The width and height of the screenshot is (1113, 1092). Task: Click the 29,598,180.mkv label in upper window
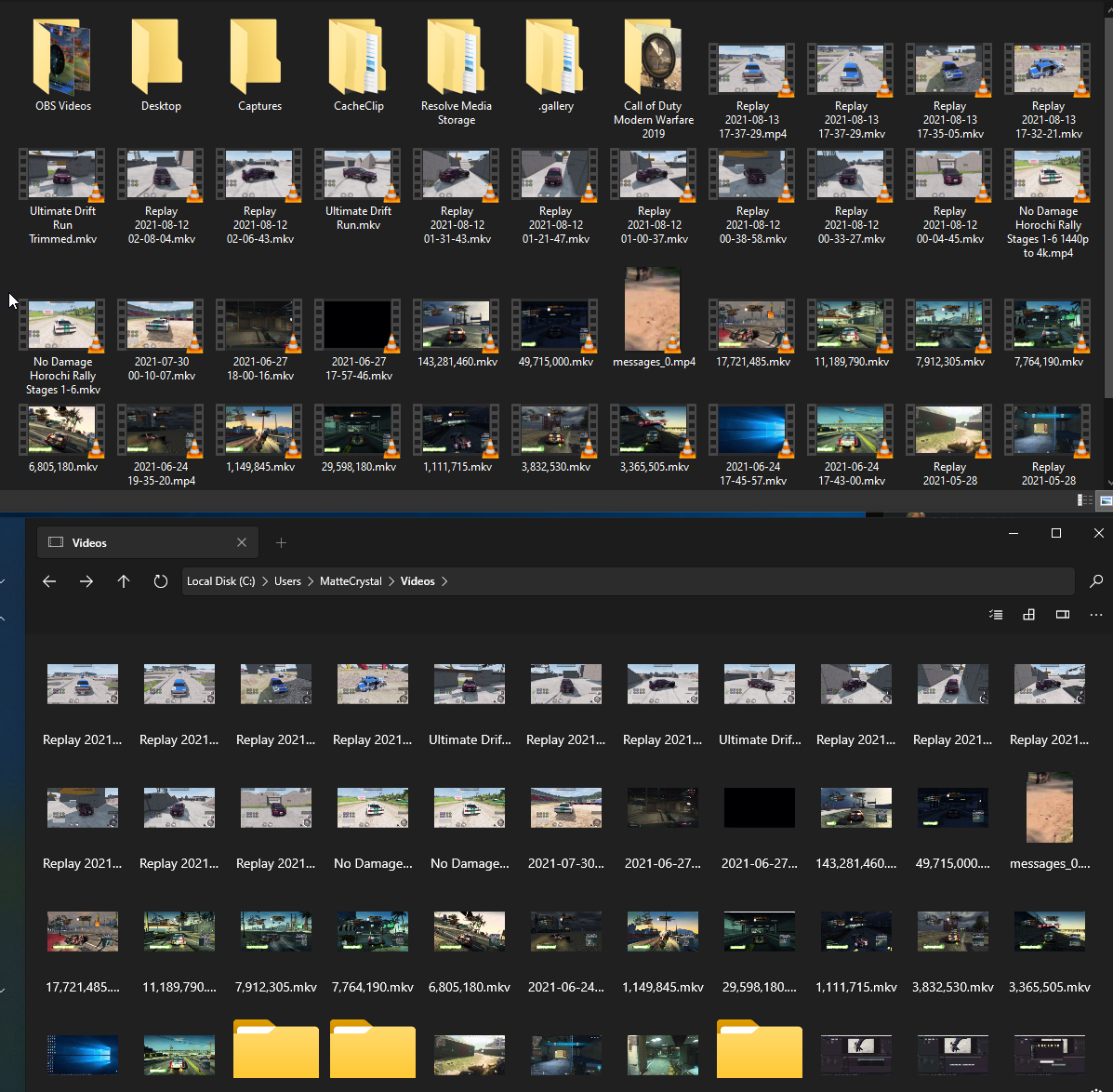pos(359,467)
